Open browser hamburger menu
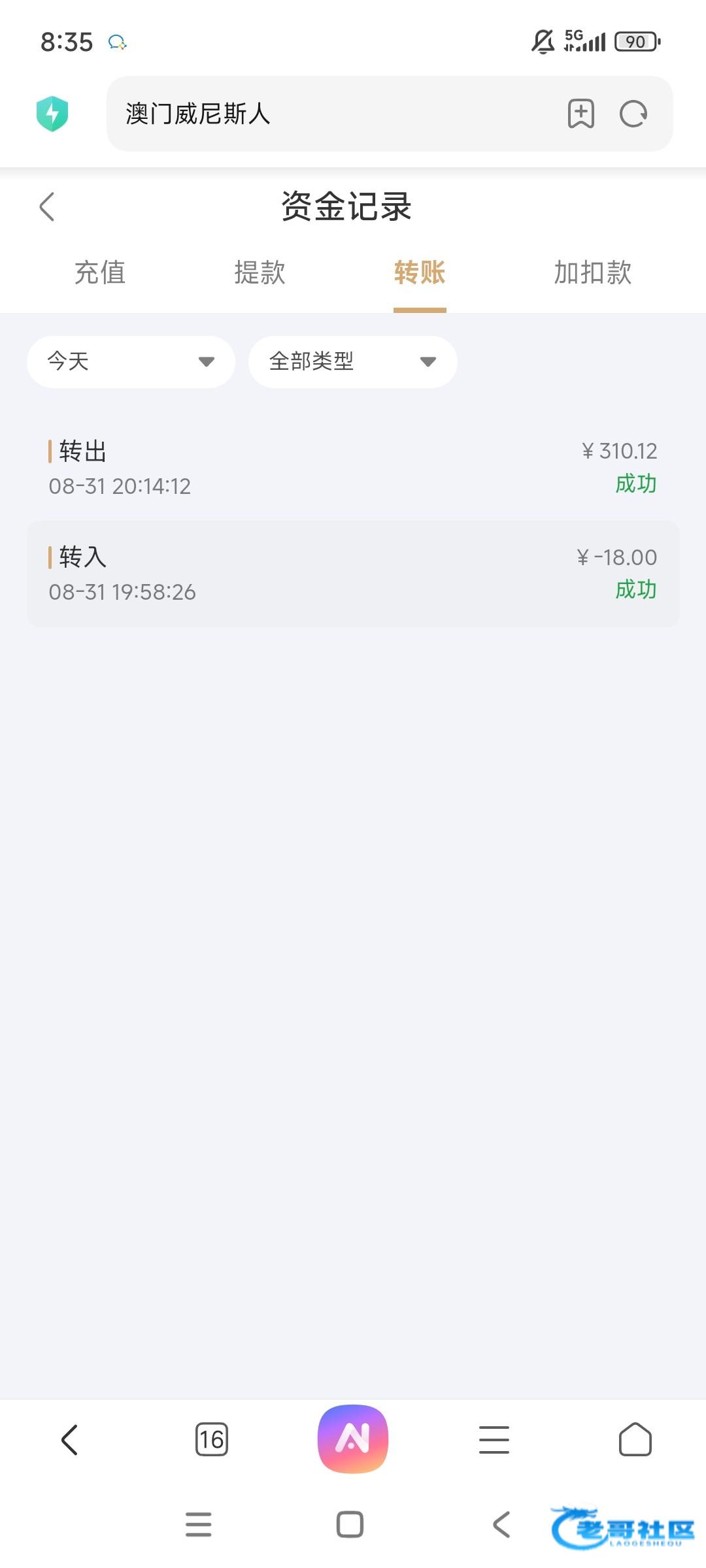This screenshot has height=1568, width=706. tap(494, 1440)
